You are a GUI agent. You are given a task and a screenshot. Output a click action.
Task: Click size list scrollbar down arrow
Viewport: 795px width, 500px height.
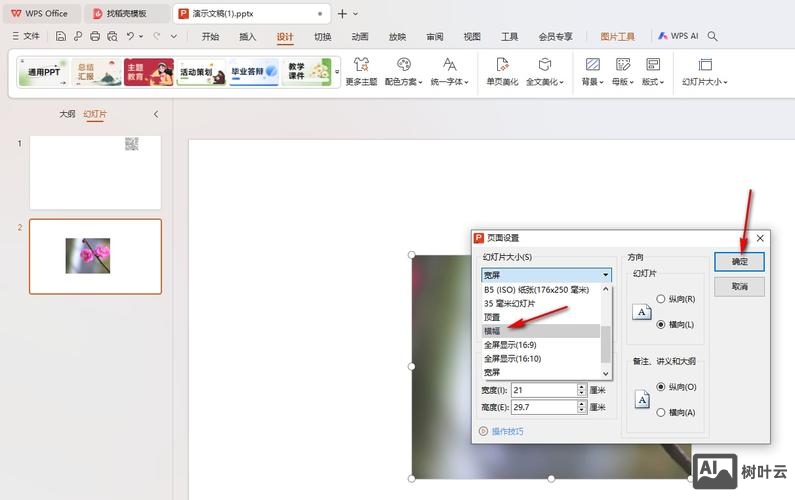click(605, 373)
